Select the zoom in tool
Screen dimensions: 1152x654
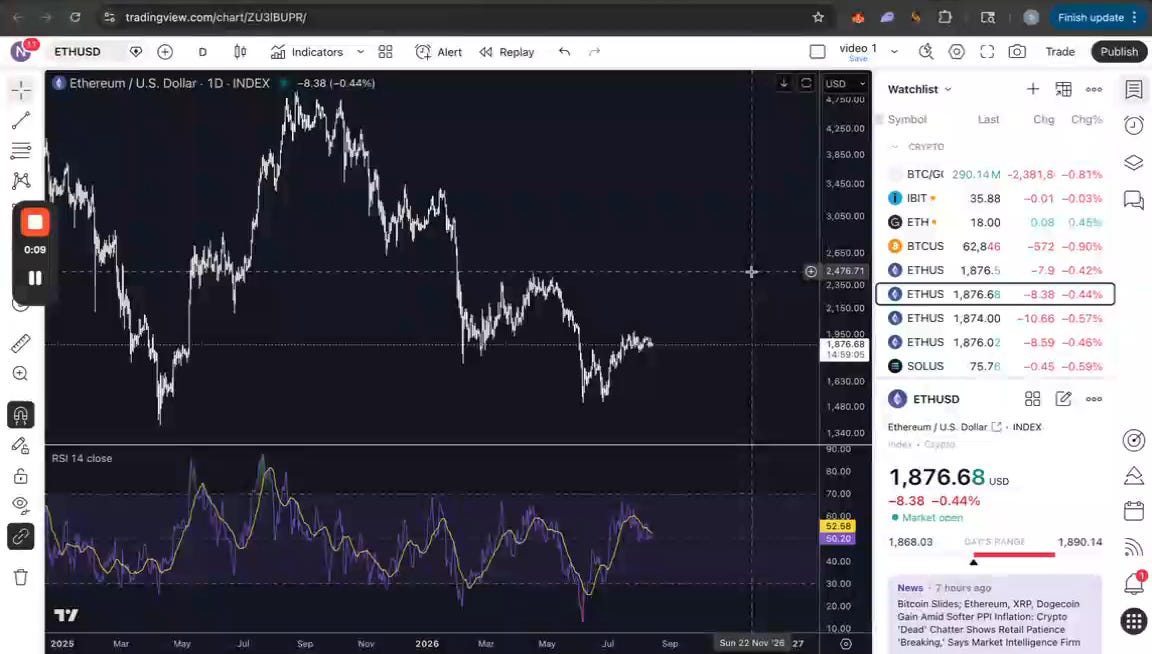21,374
